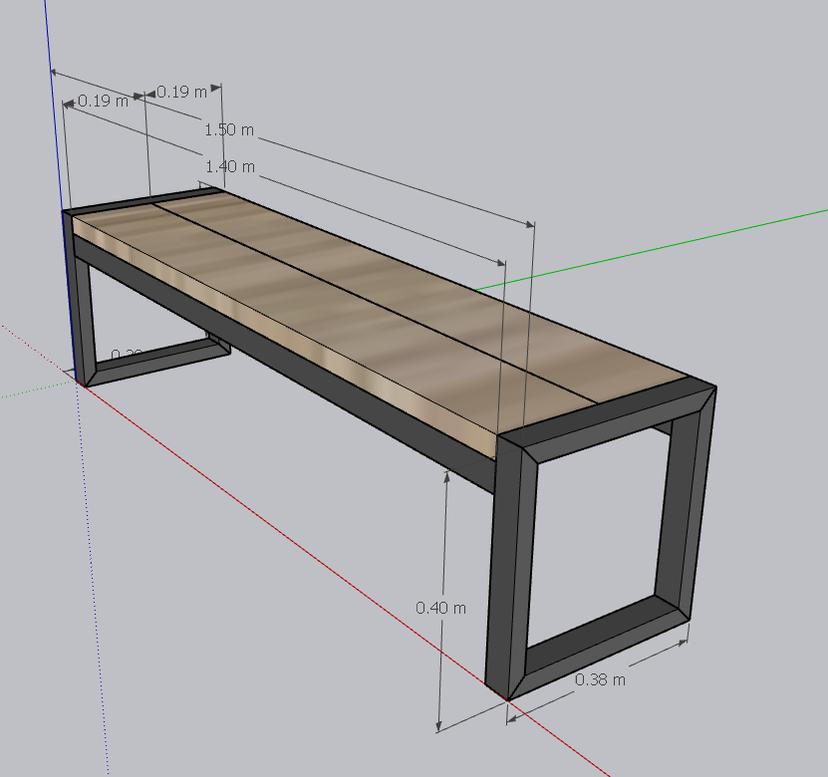Select the partly hidden dimension behind far leg
The height and width of the screenshot is (777, 828).
tap(127, 355)
